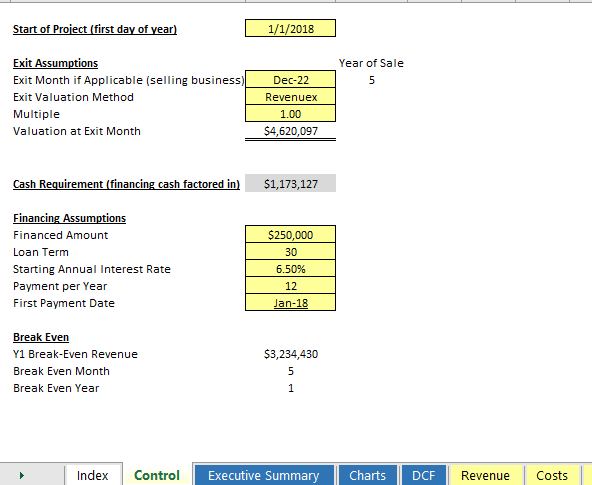This screenshot has width=592, height=485.
Task: Click the Break Even heading
Action: click(41, 337)
